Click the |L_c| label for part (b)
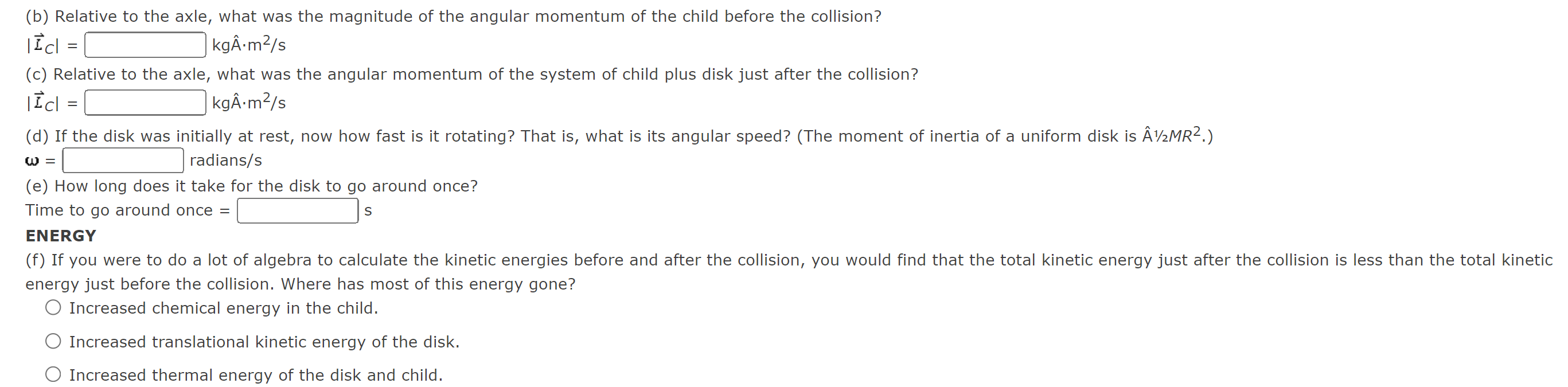 [44, 44]
